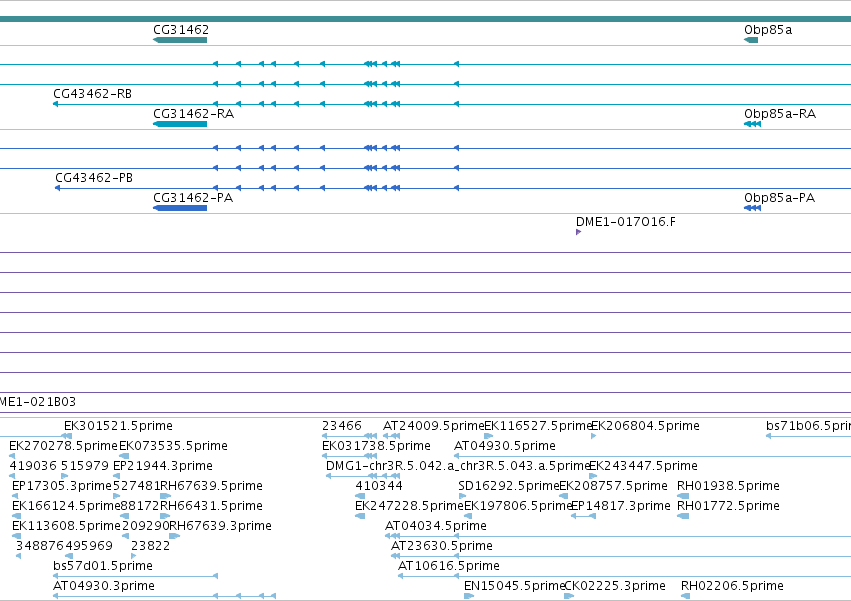Select EP14817.3prime label
The width and height of the screenshot is (851, 601).
click(x=621, y=506)
